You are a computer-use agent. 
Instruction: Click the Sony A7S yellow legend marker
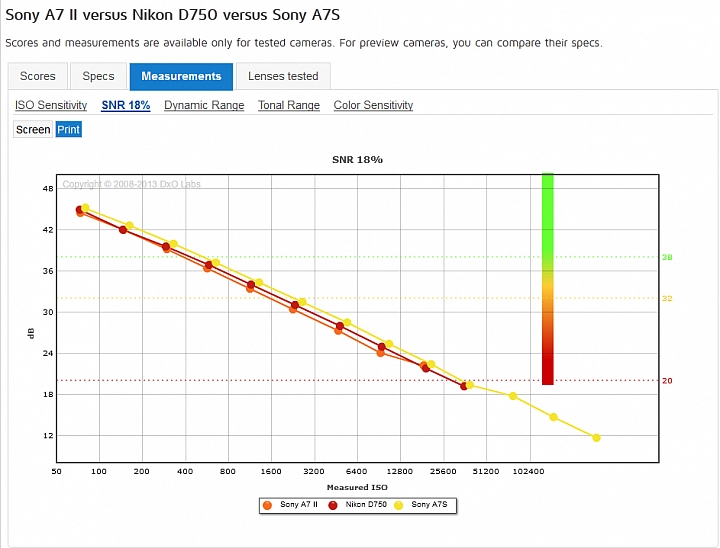pyautogui.click(x=399, y=505)
